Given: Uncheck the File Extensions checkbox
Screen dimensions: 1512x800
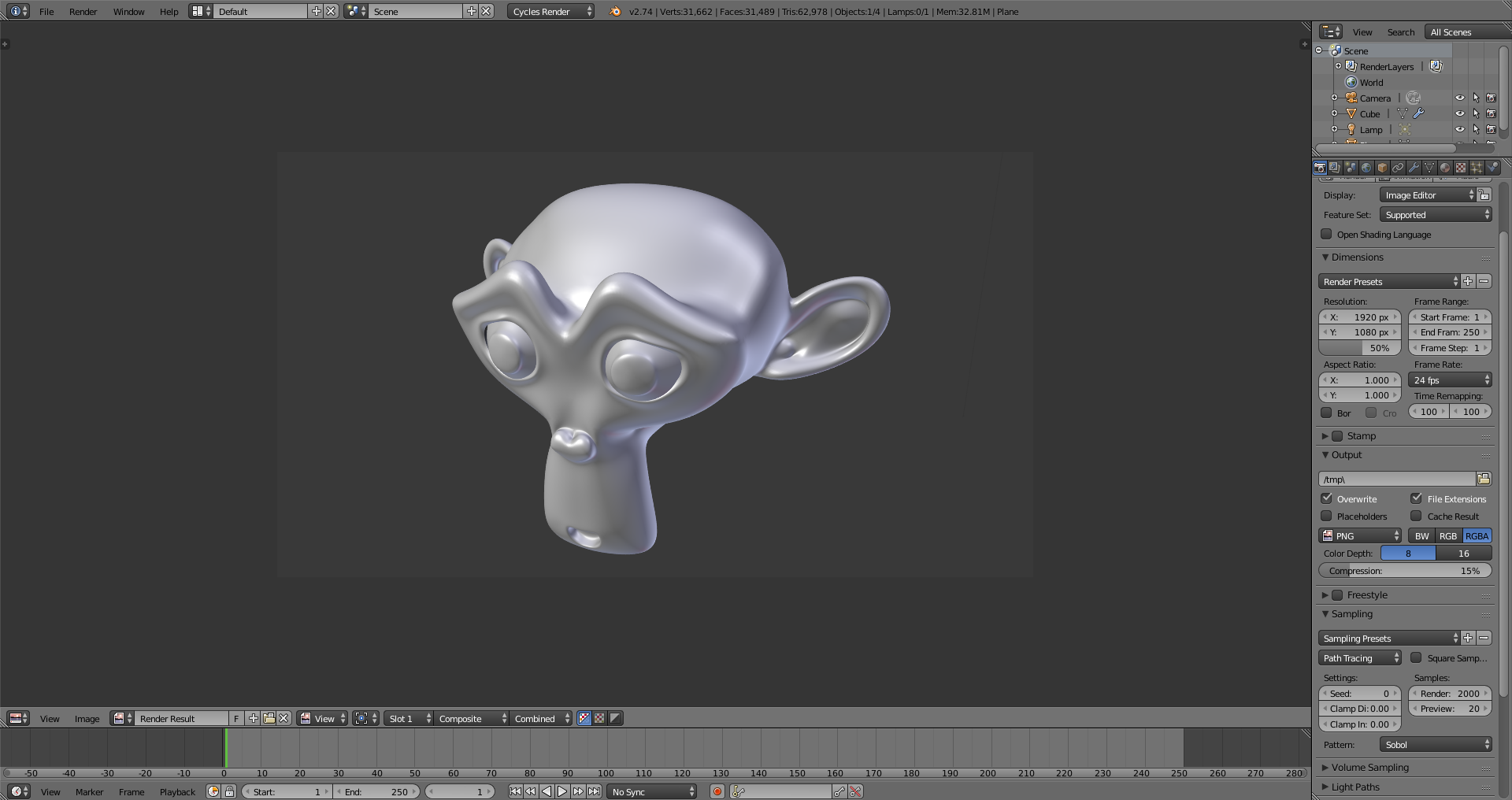Looking at the screenshot, I should tap(1416, 498).
